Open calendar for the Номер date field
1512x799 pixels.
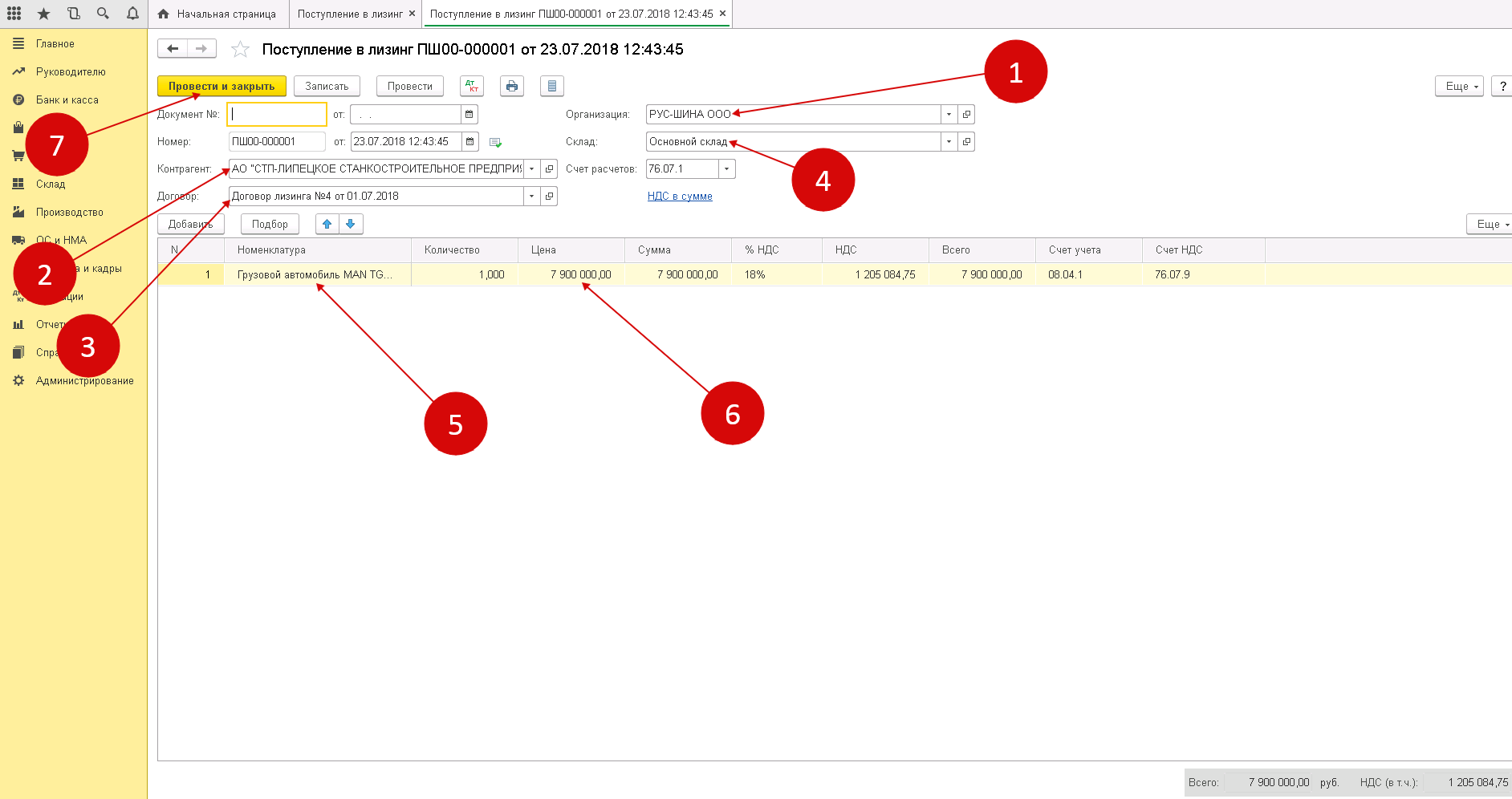tap(470, 142)
